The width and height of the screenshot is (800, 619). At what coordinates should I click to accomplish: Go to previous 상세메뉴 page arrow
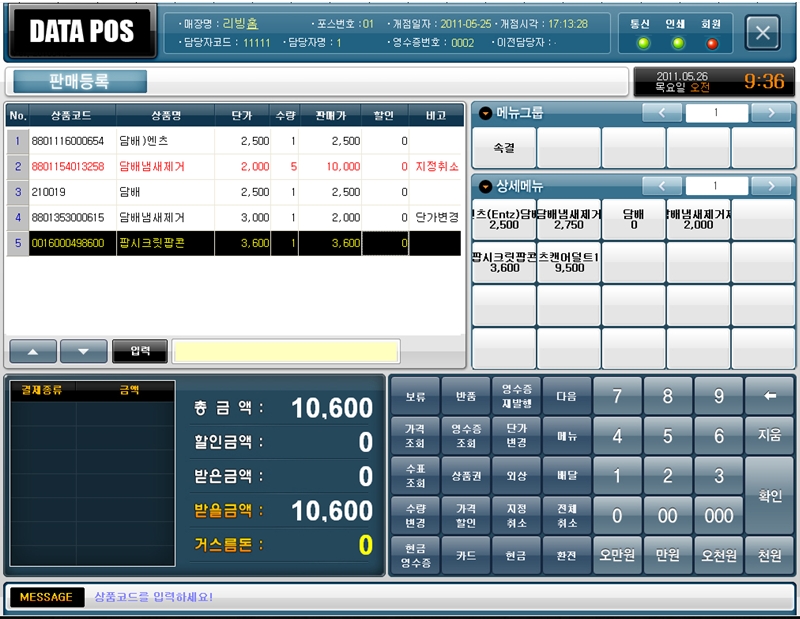click(662, 186)
